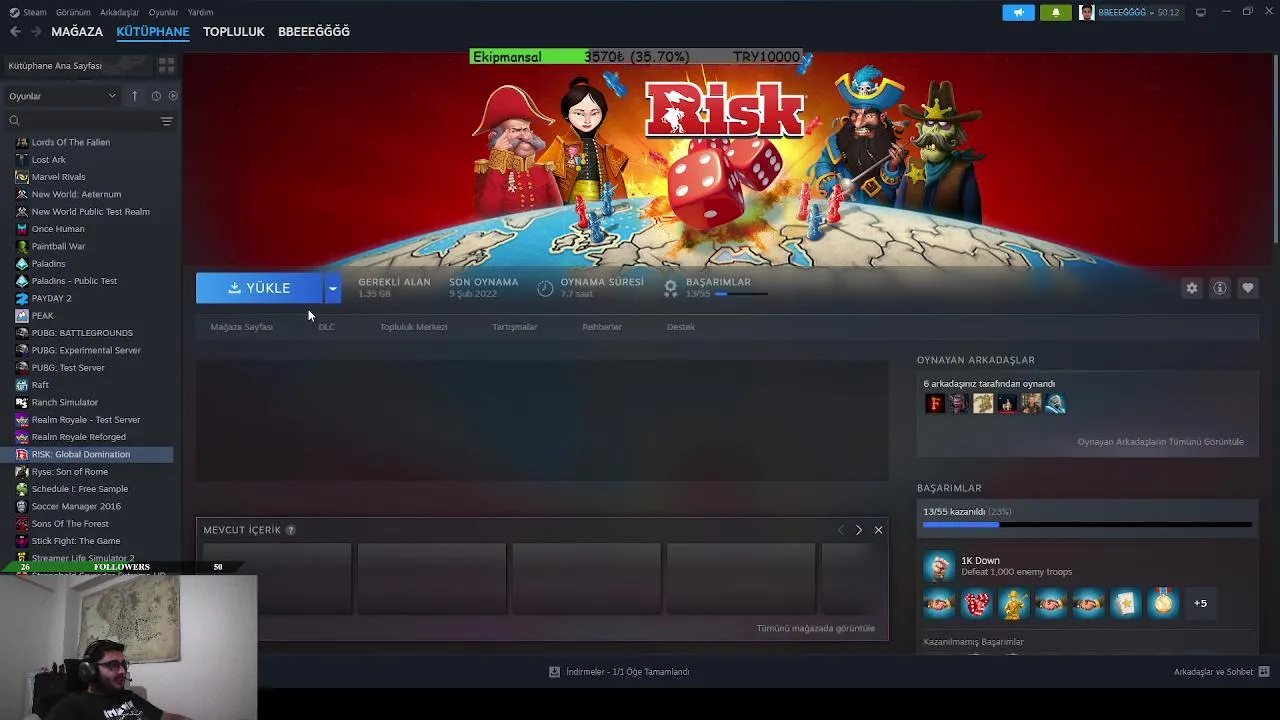The width and height of the screenshot is (1280, 720).
Task: Open the 1K Down achievement icon
Action: pyautogui.click(x=939, y=566)
